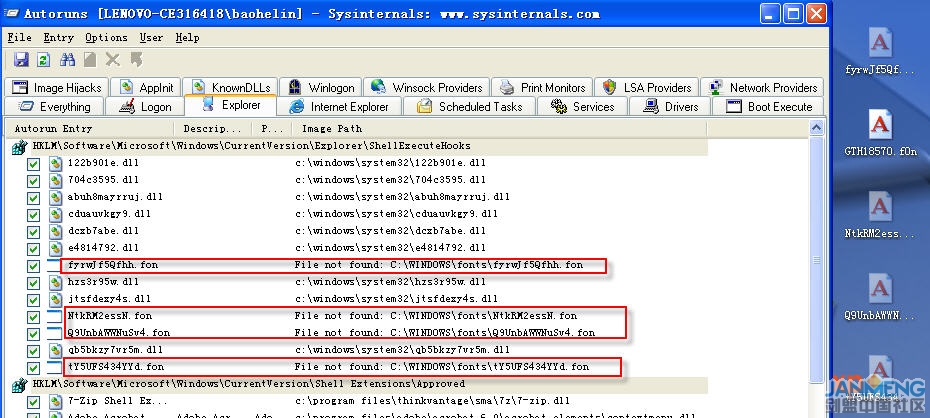Viewport: 930px width, 418px height.
Task: Switch to the Network Providers tab
Action: tap(762, 88)
